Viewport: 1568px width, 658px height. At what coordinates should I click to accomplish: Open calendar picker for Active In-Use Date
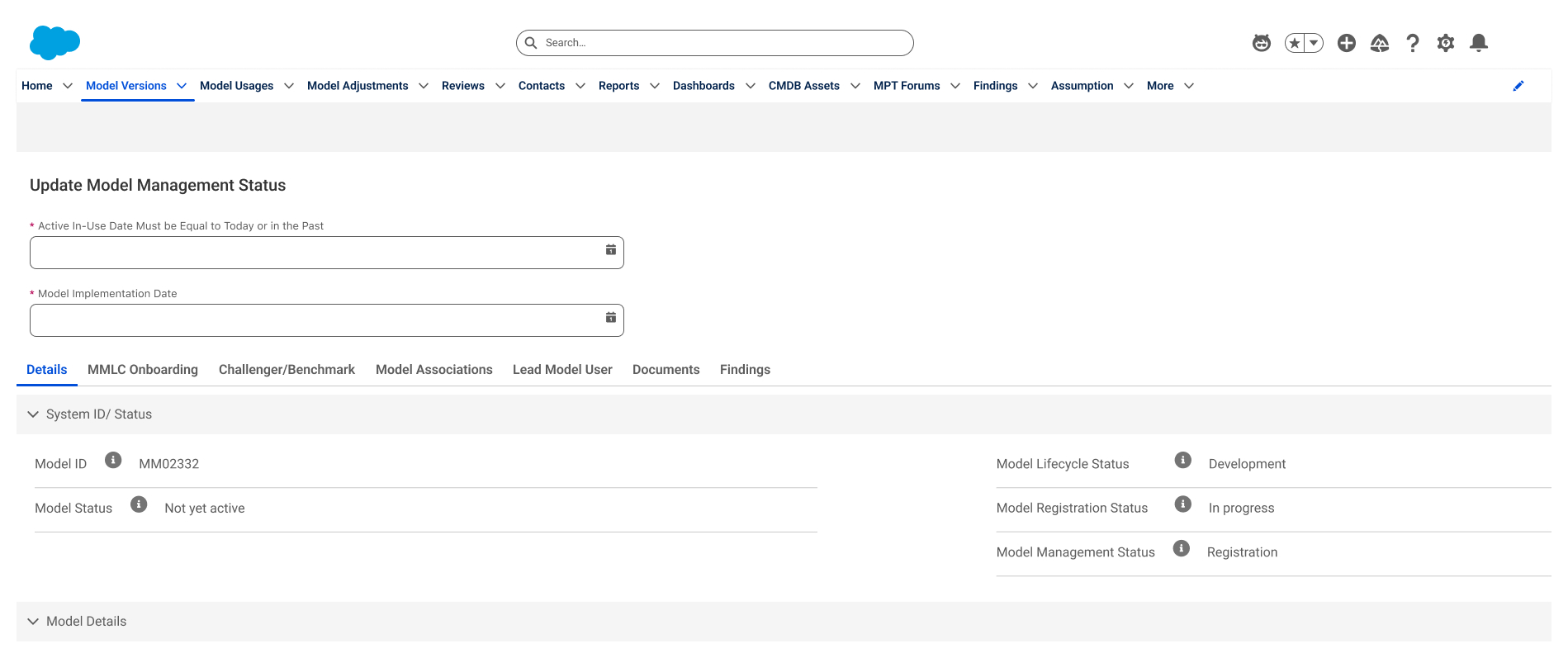[611, 249]
